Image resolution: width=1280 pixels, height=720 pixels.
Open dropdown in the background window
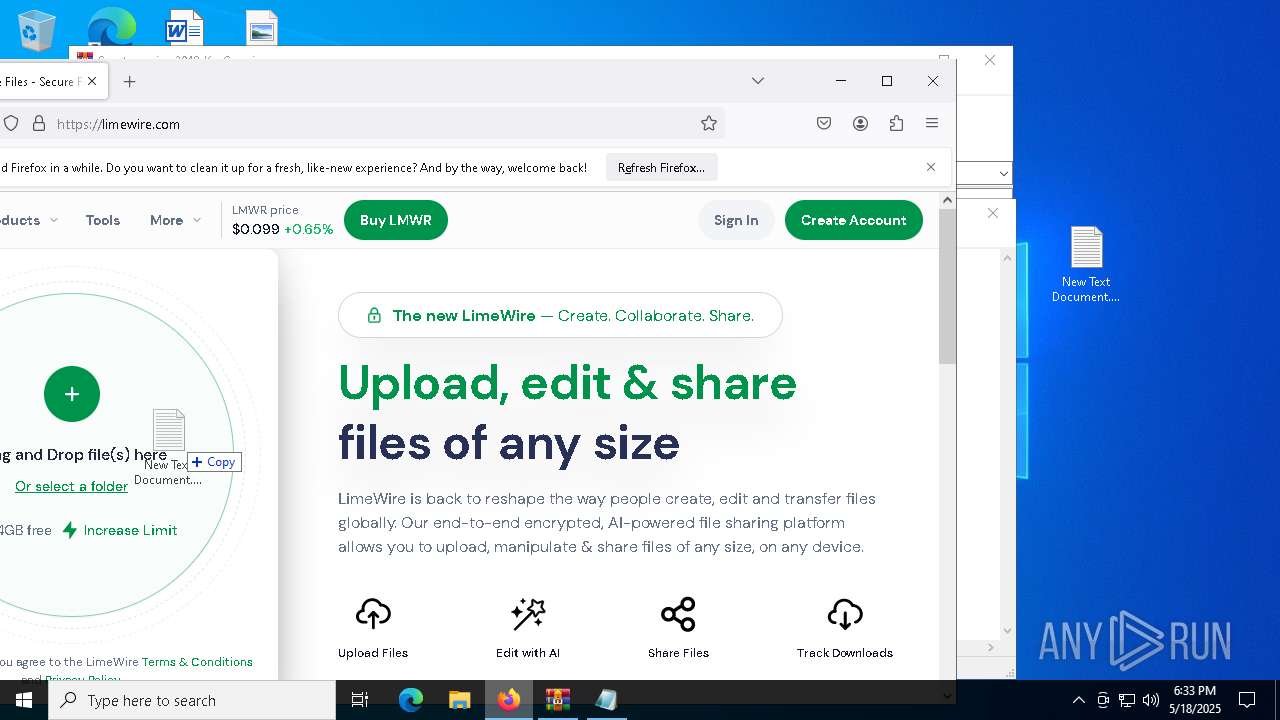1003,174
